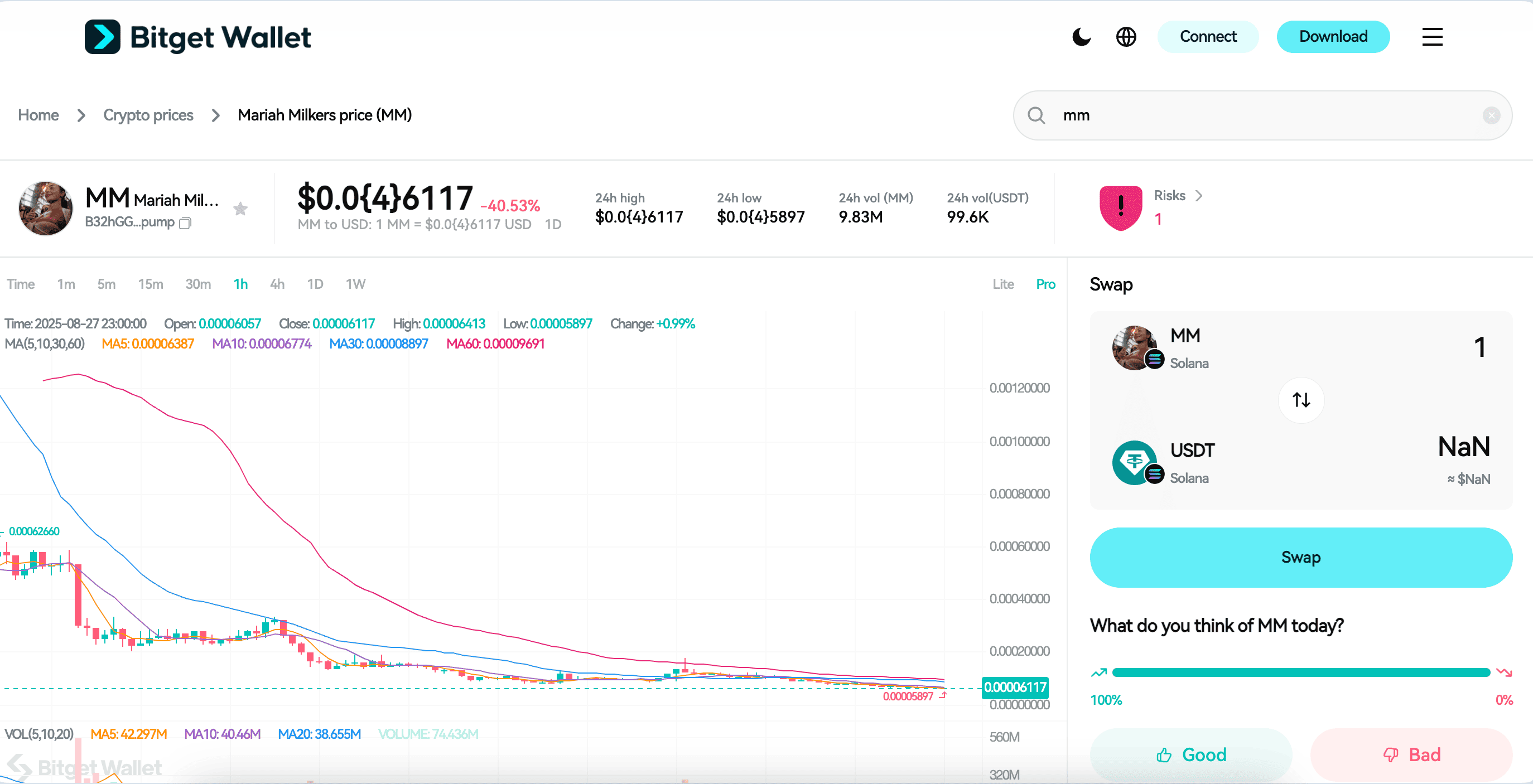
Task: Click the MA30: 0.00008897 label
Action: (378, 344)
